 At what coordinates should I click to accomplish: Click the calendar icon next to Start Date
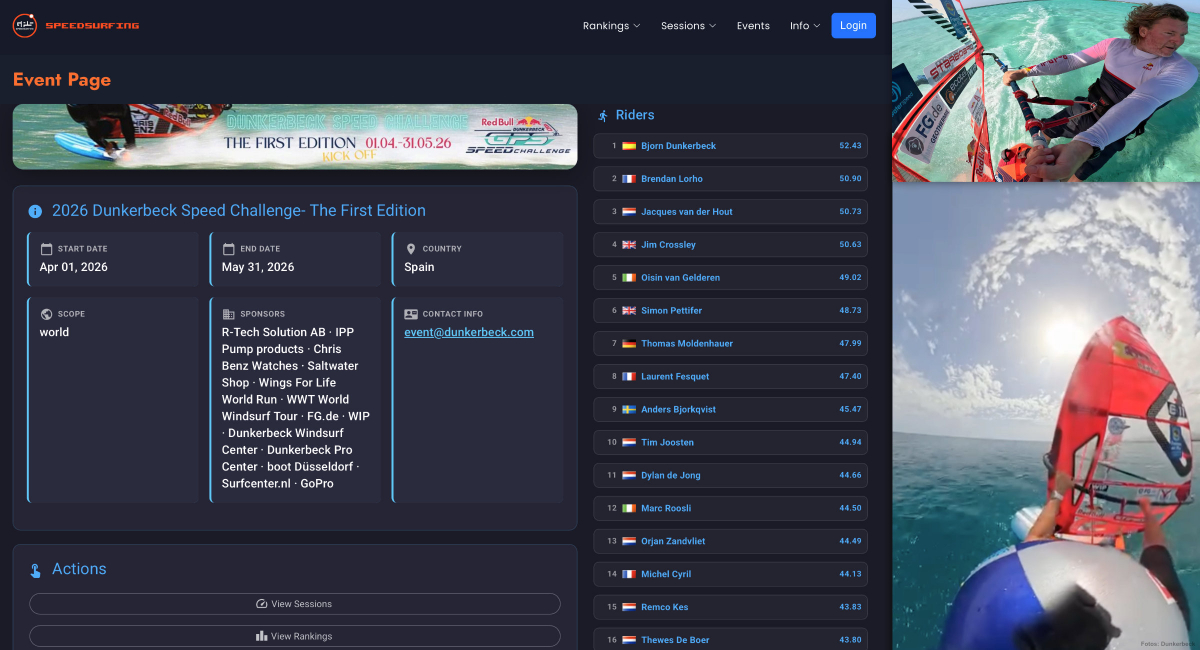(x=46, y=249)
